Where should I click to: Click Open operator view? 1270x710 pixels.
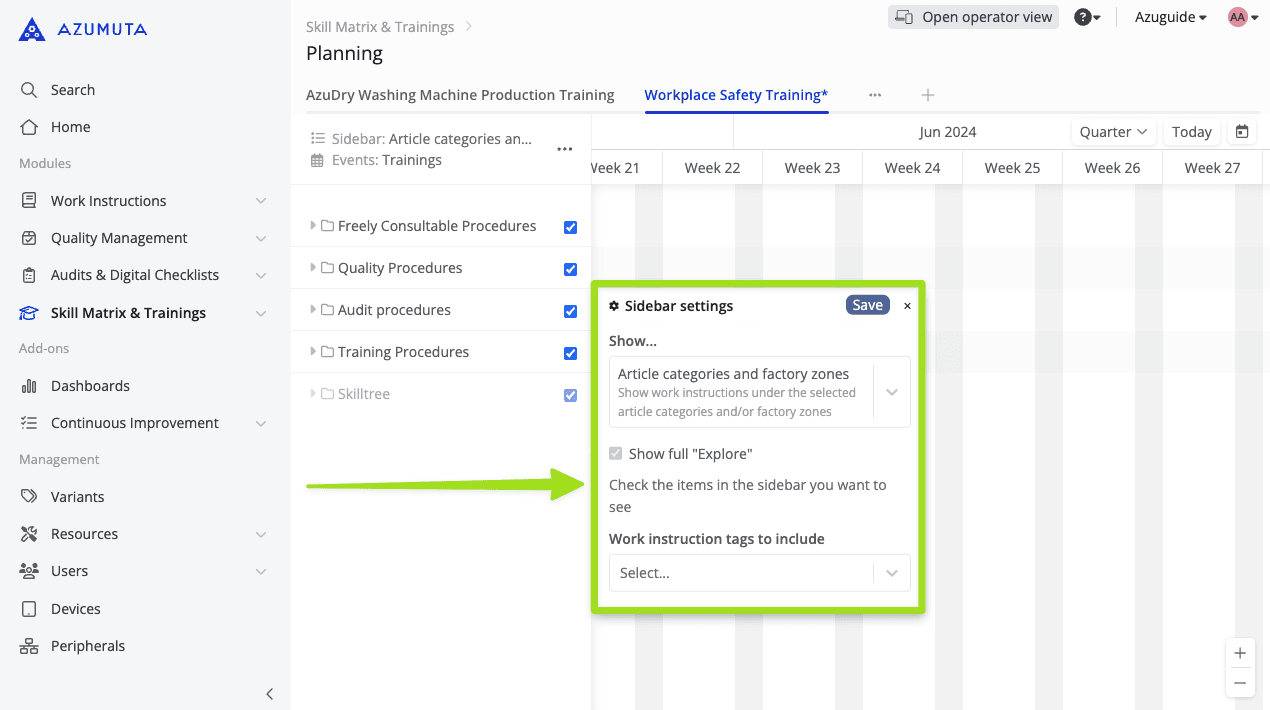[x=973, y=17]
